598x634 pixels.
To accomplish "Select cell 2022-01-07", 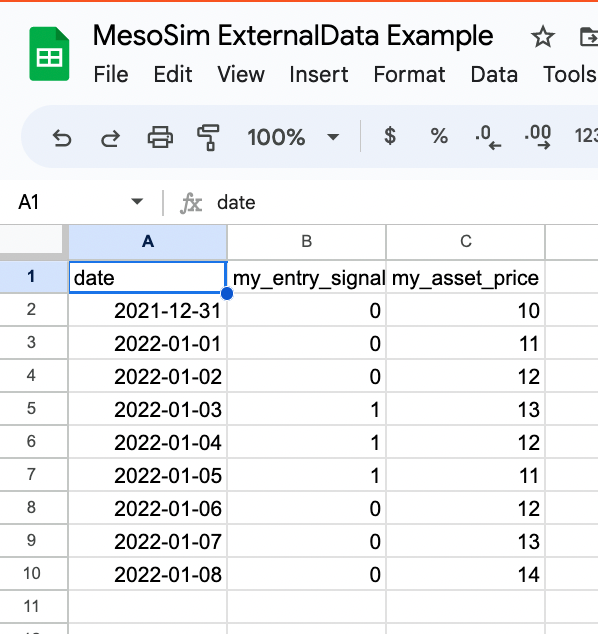I will [148, 541].
